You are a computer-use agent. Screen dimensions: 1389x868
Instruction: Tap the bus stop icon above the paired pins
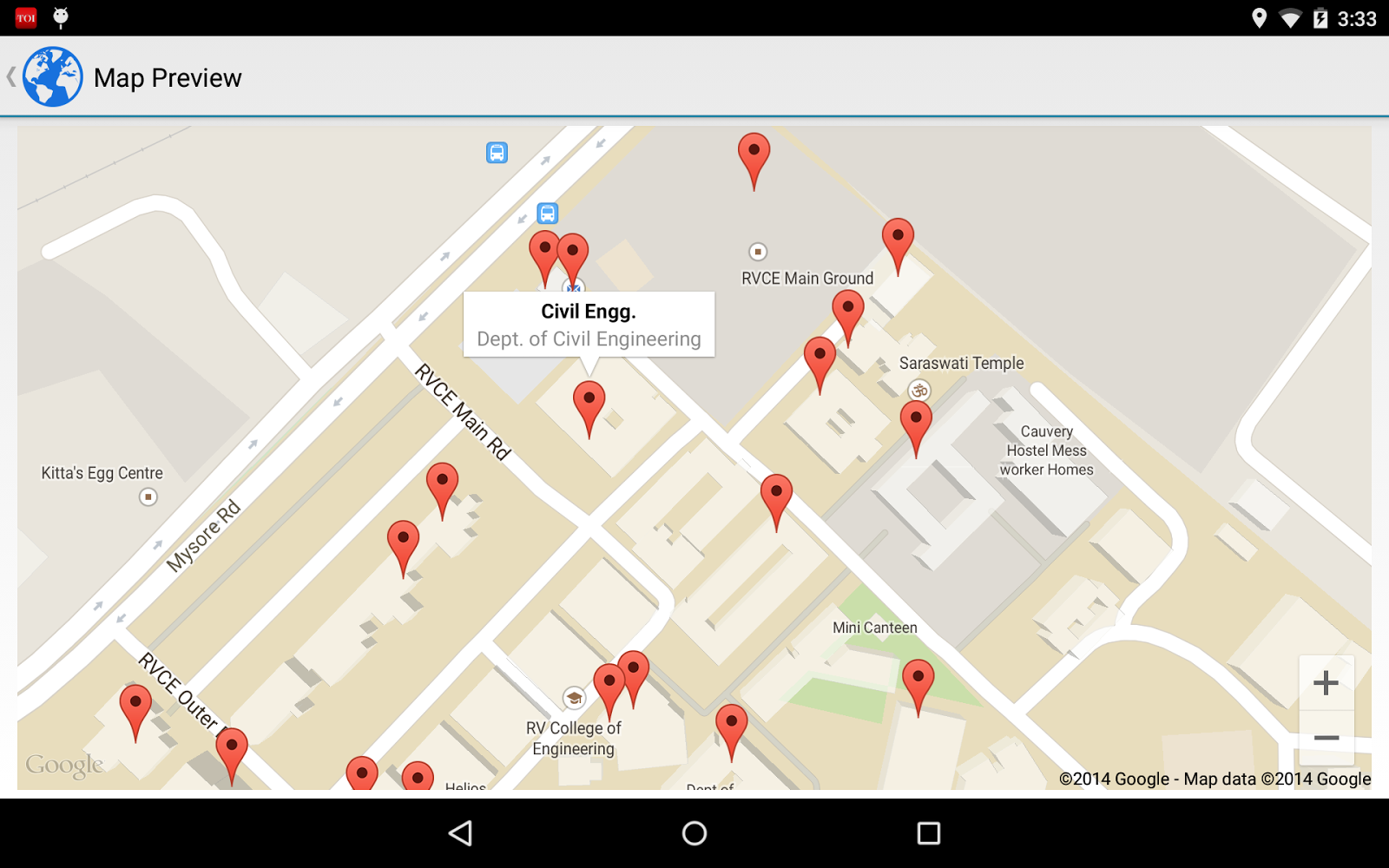[547, 213]
